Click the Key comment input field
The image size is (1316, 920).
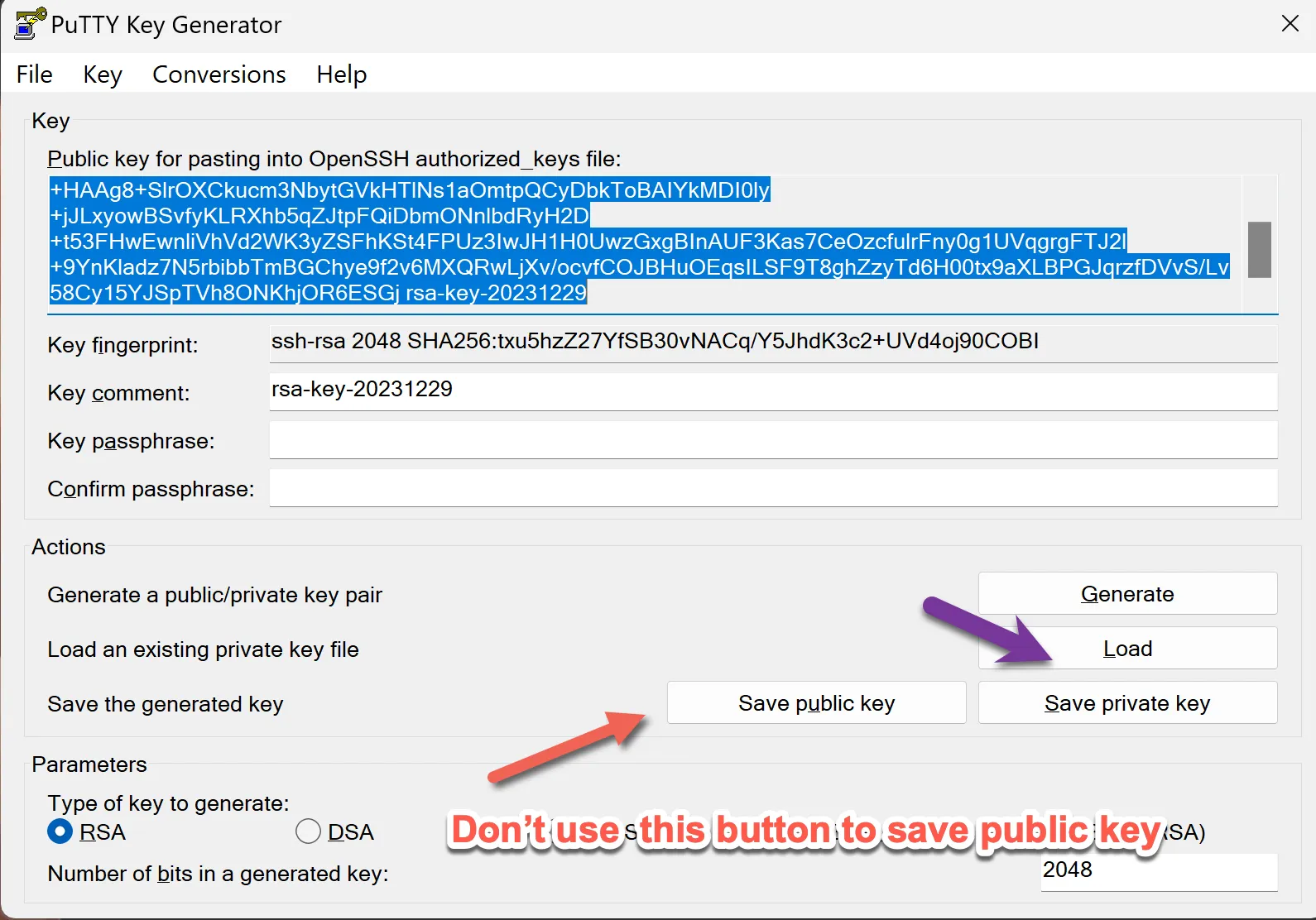point(773,391)
